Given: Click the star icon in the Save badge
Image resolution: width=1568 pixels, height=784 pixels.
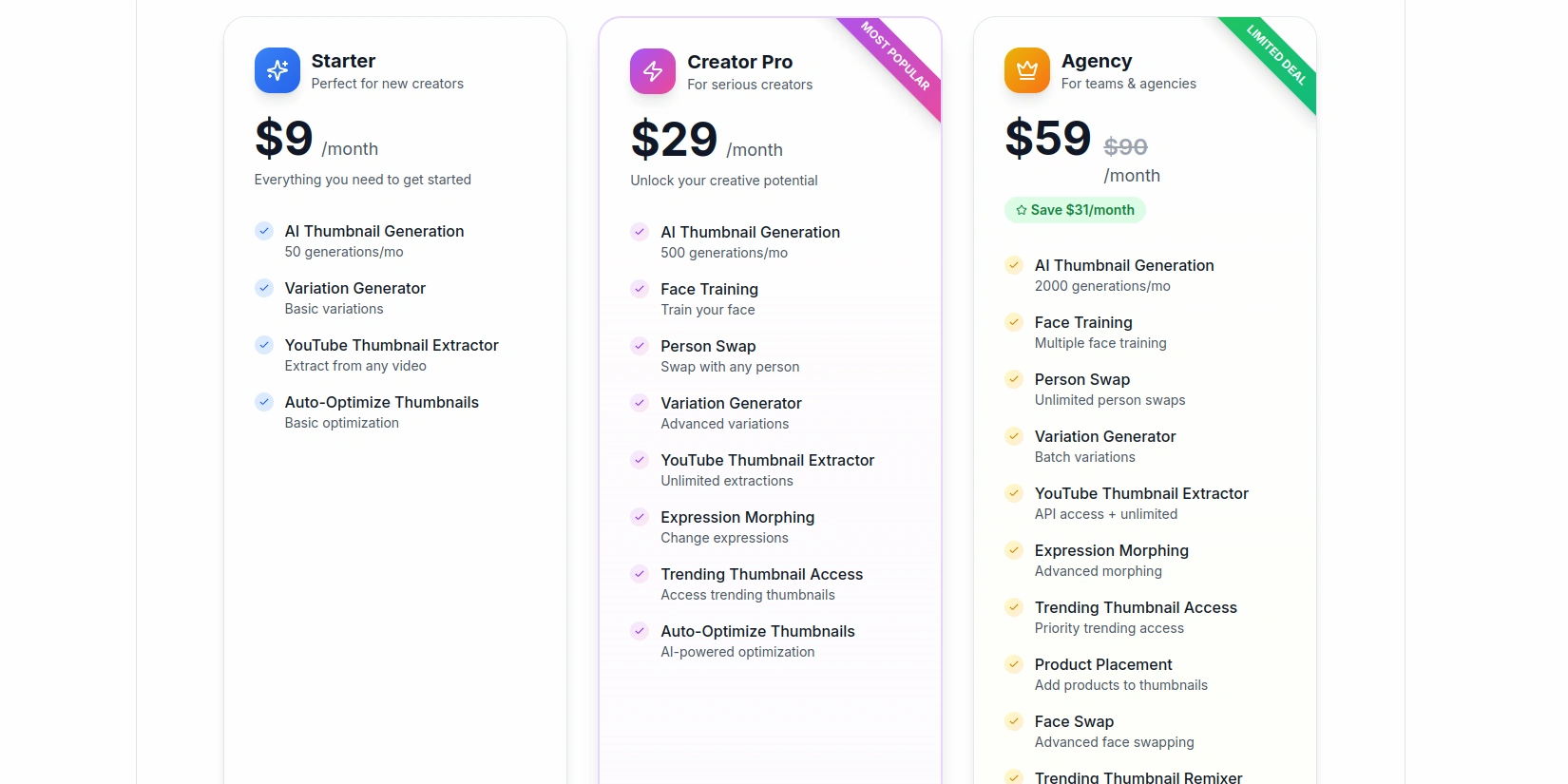Looking at the screenshot, I should click(x=1022, y=210).
